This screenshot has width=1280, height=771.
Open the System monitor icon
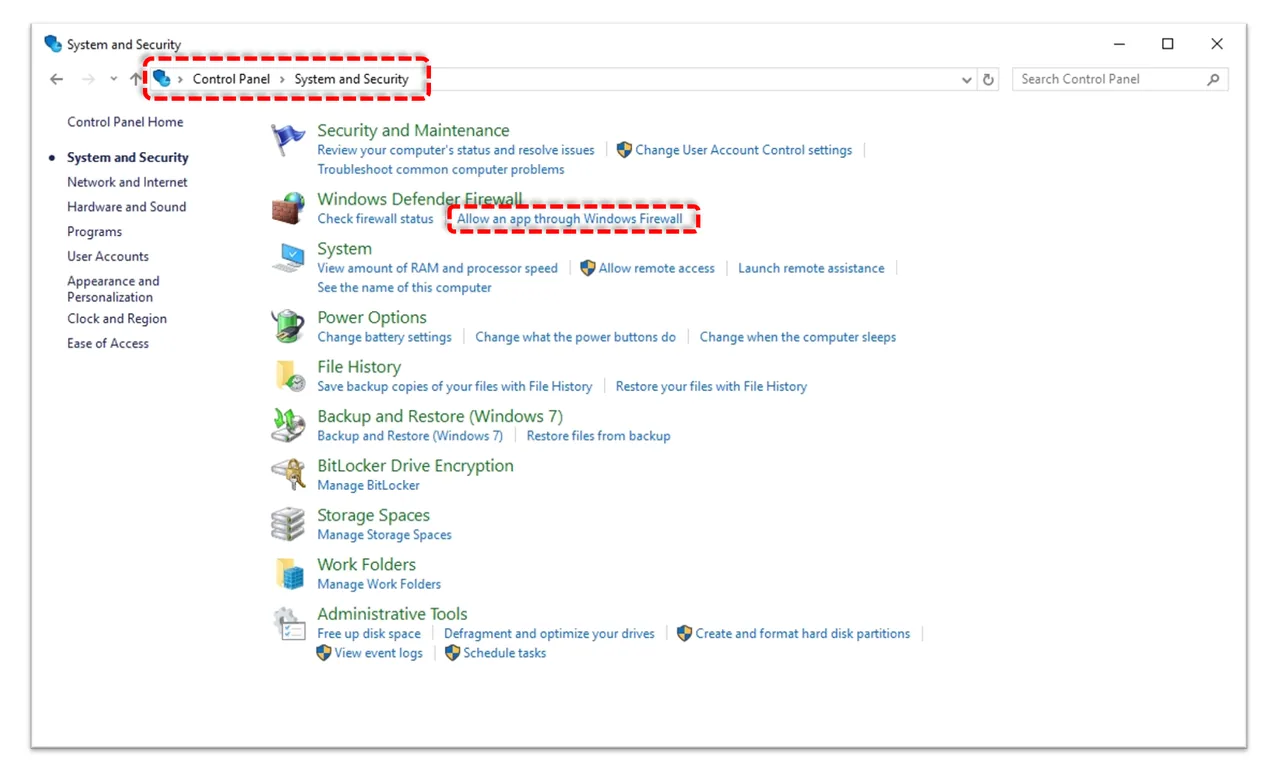(x=289, y=258)
